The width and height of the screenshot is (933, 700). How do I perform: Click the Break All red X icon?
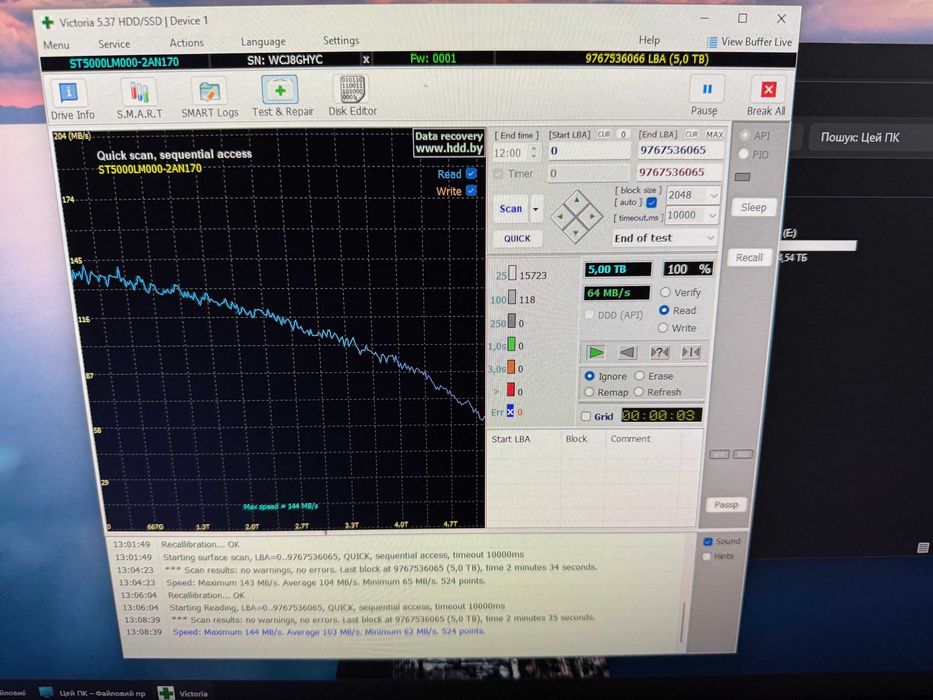pyautogui.click(x=768, y=90)
